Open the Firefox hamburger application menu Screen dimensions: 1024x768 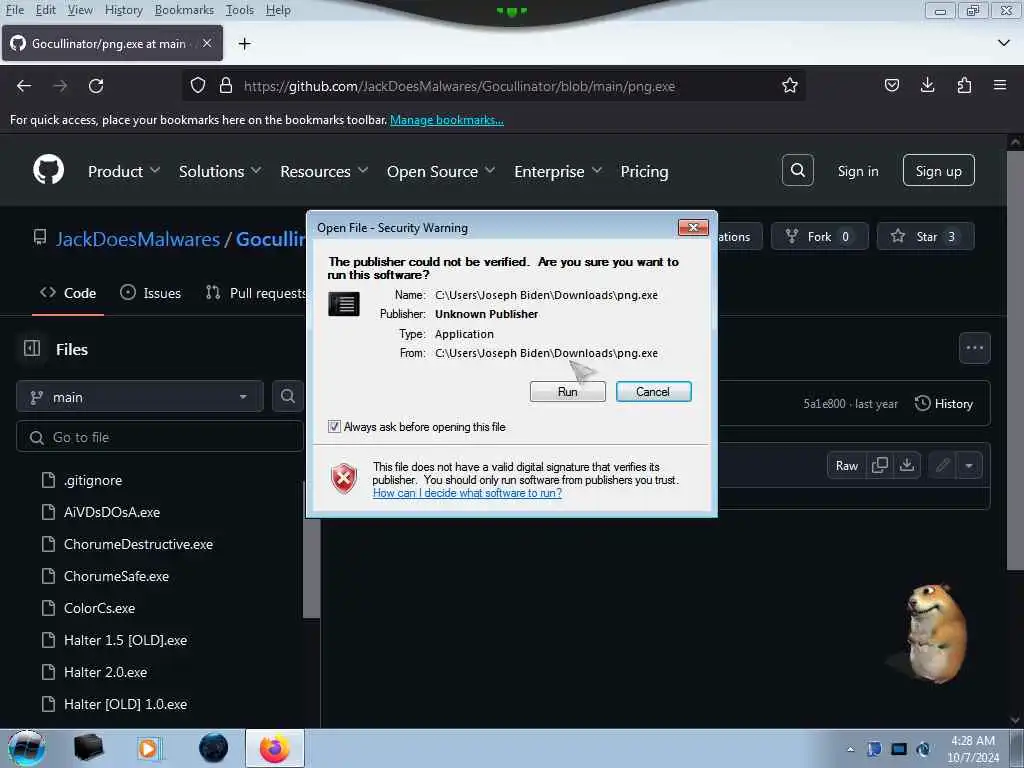coord(999,85)
